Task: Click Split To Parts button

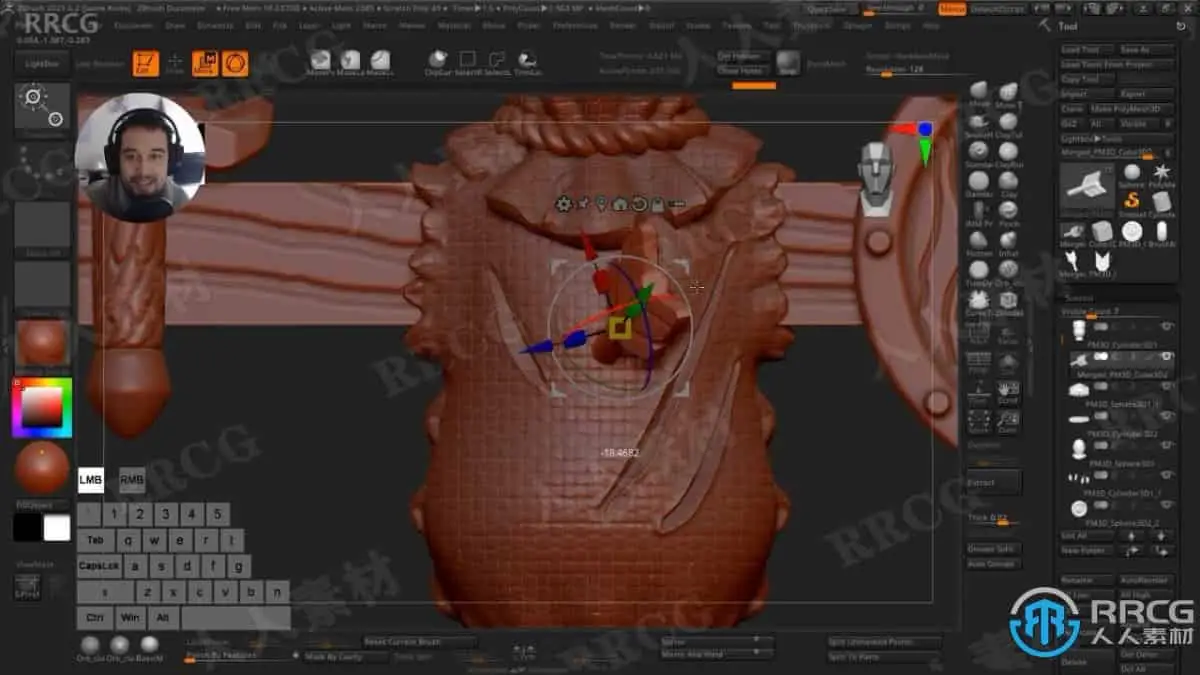Action: (x=883, y=656)
